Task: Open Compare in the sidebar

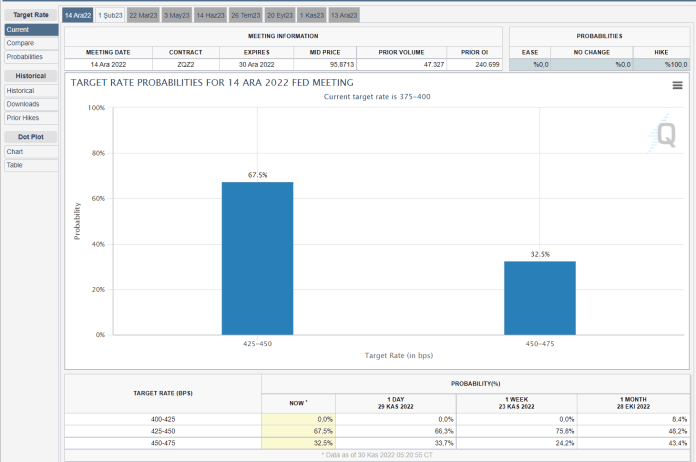Action: click(x=30, y=44)
